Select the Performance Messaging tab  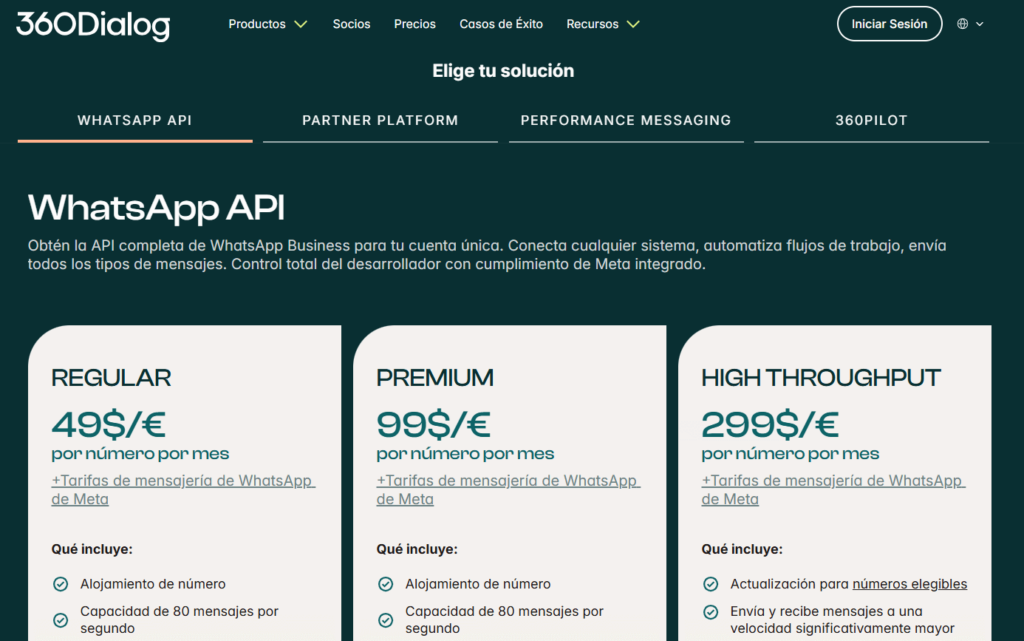point(626,120)
